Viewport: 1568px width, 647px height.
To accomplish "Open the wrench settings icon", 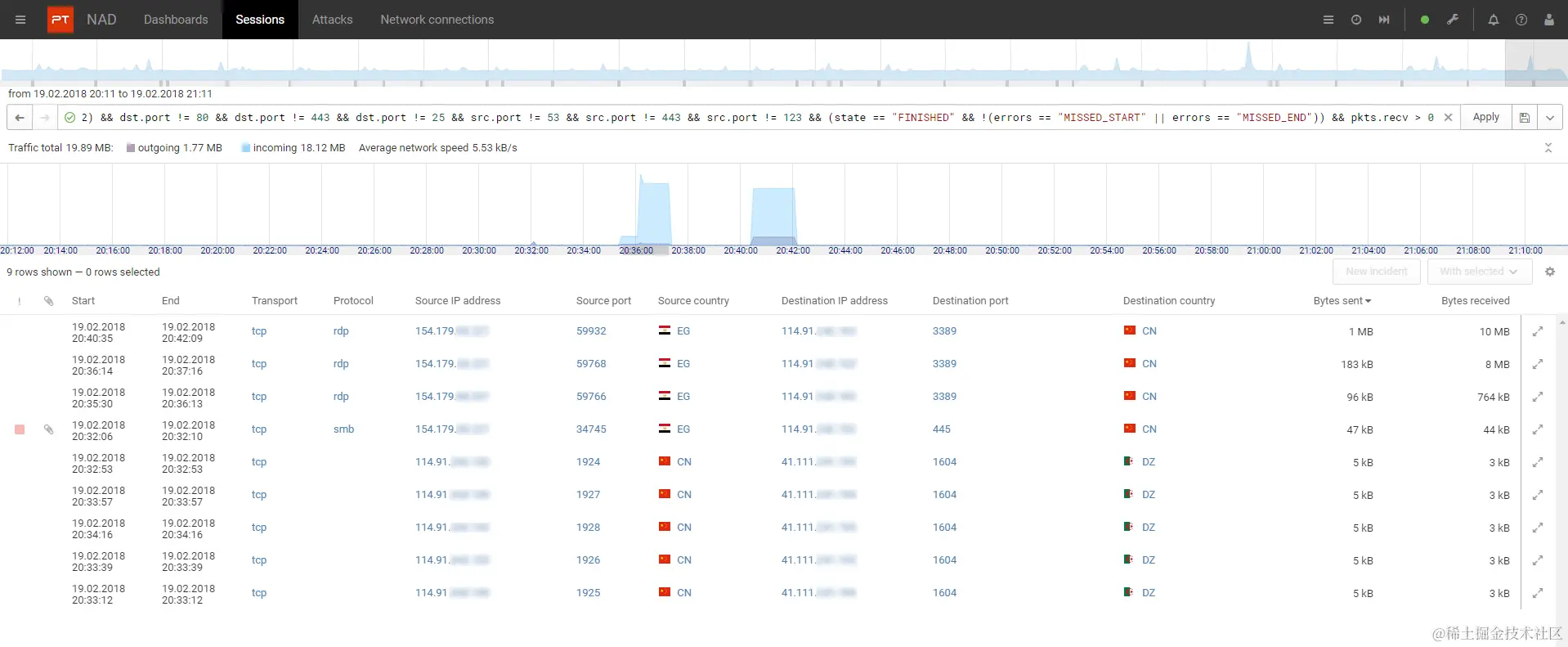I will pyautogui.click(x=1453, y=20).
